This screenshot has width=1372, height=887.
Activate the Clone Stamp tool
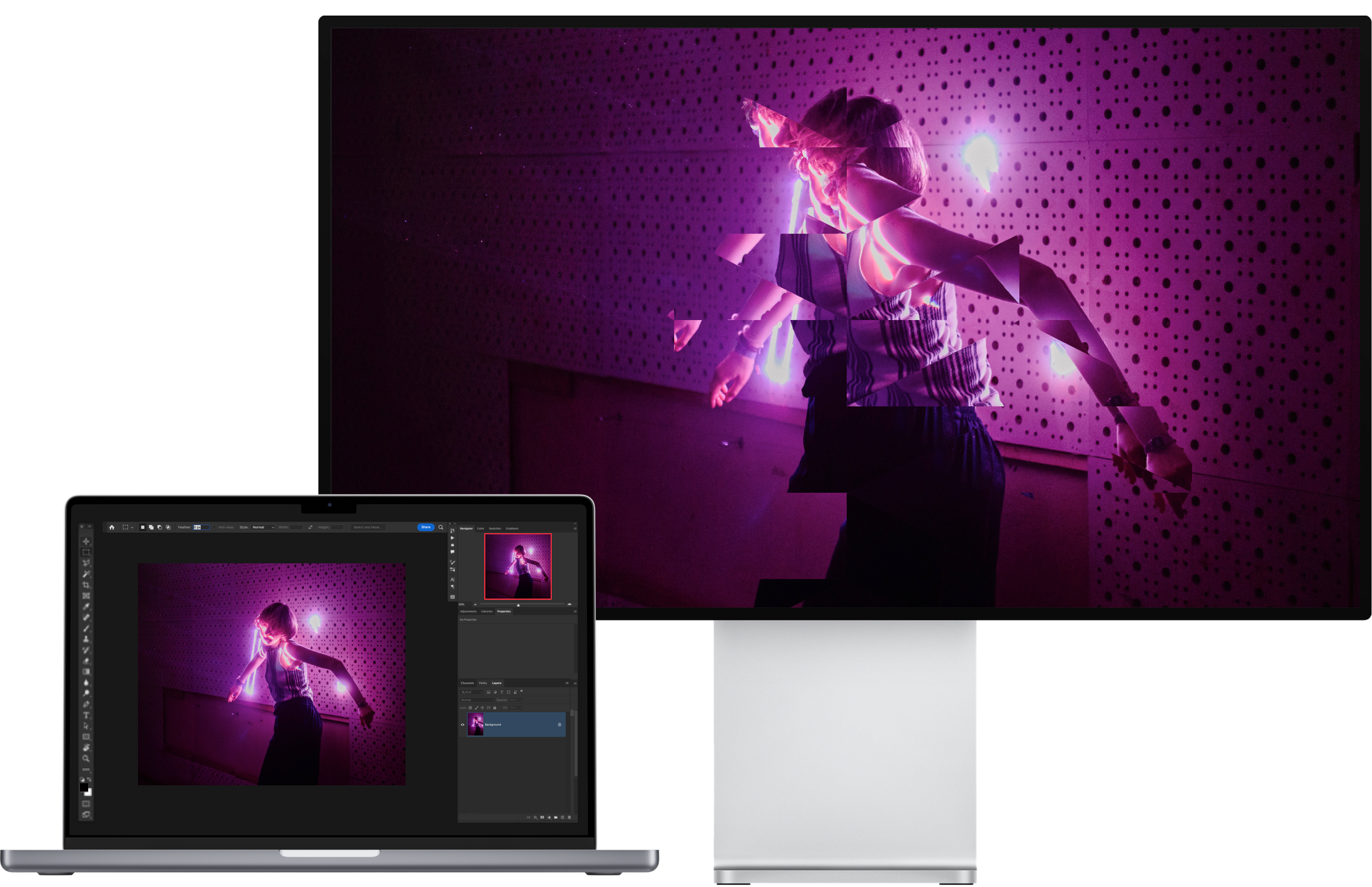(86, 640)
